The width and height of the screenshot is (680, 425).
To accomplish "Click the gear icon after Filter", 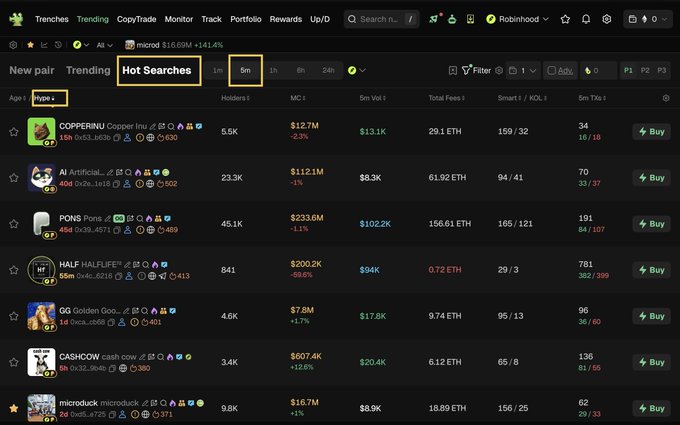I will [499, 70].
